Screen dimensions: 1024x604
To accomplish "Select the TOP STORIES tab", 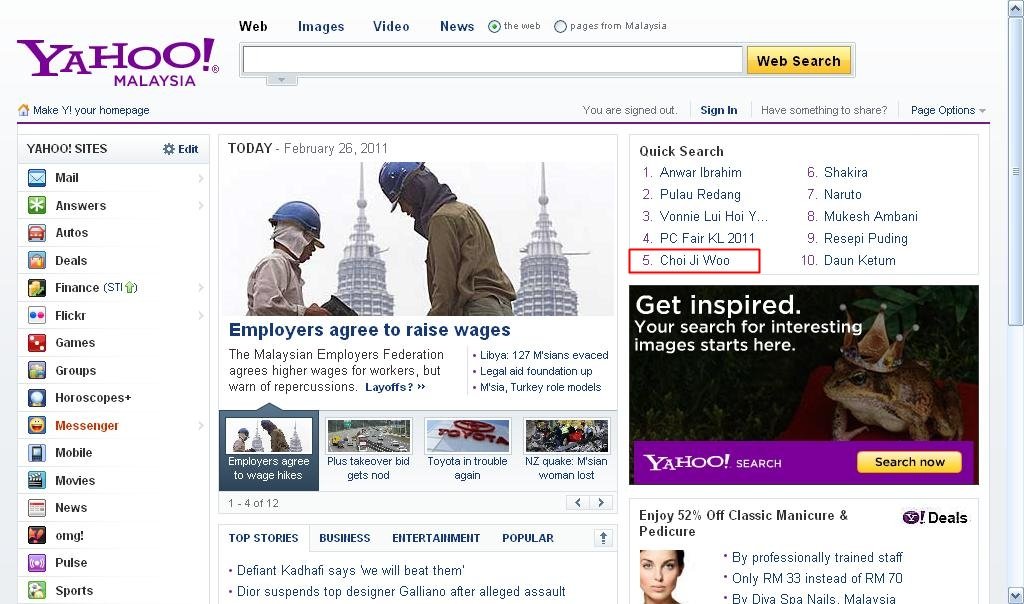I will pos(263,538).
